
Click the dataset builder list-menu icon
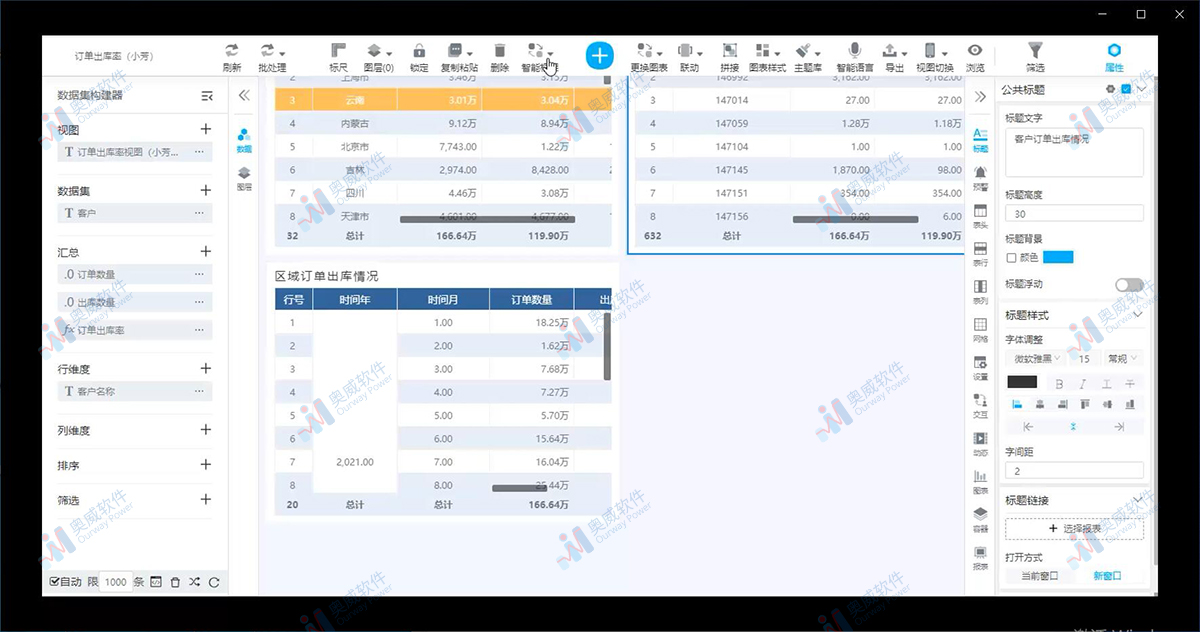click(x=207, y=96)
